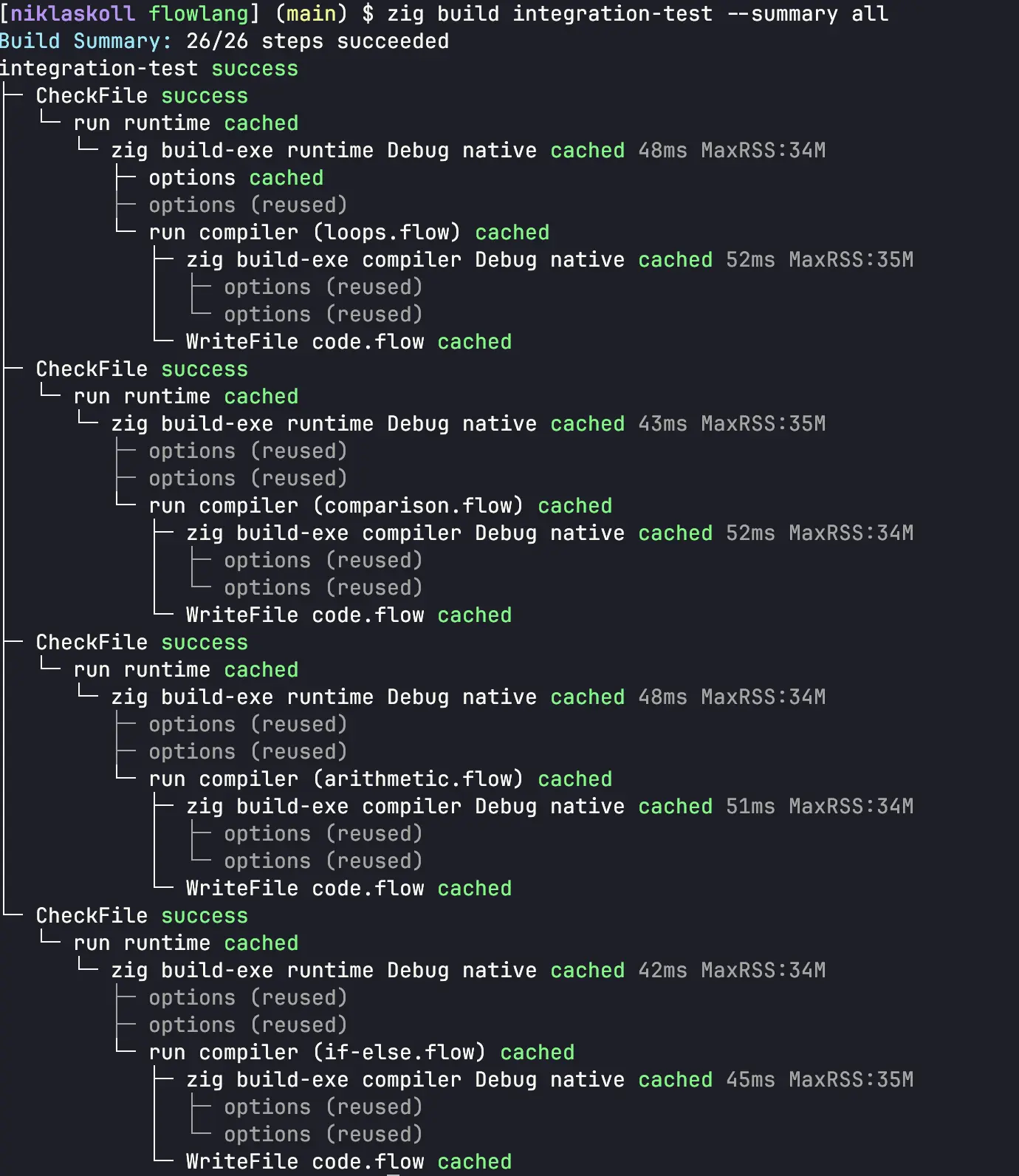1019x1176 pixels.
Task: Click the 45ms compiler build timing
Action: pos(750,1080)
